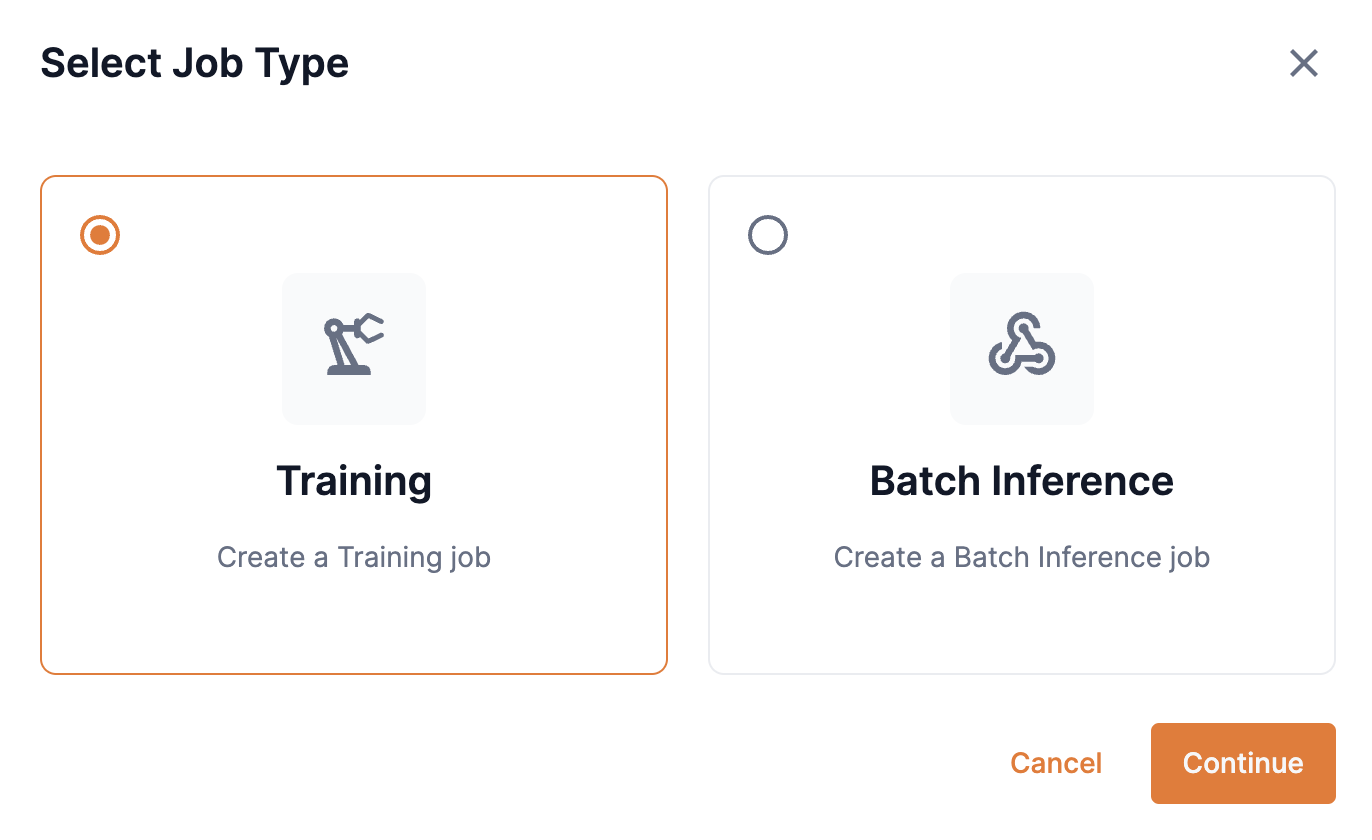Viewport: 1372px width, 840px height.
Task: Click 'Create a Training job' description
Action: tap(354, 557)
